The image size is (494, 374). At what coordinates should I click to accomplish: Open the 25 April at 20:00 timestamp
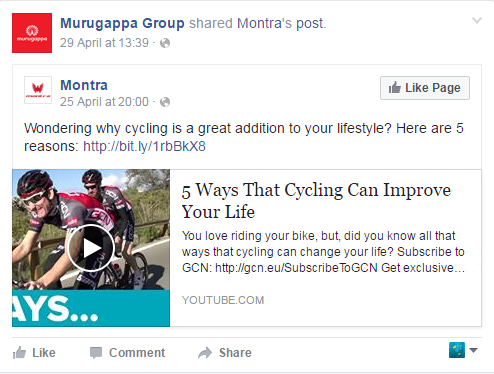point(104,102)
